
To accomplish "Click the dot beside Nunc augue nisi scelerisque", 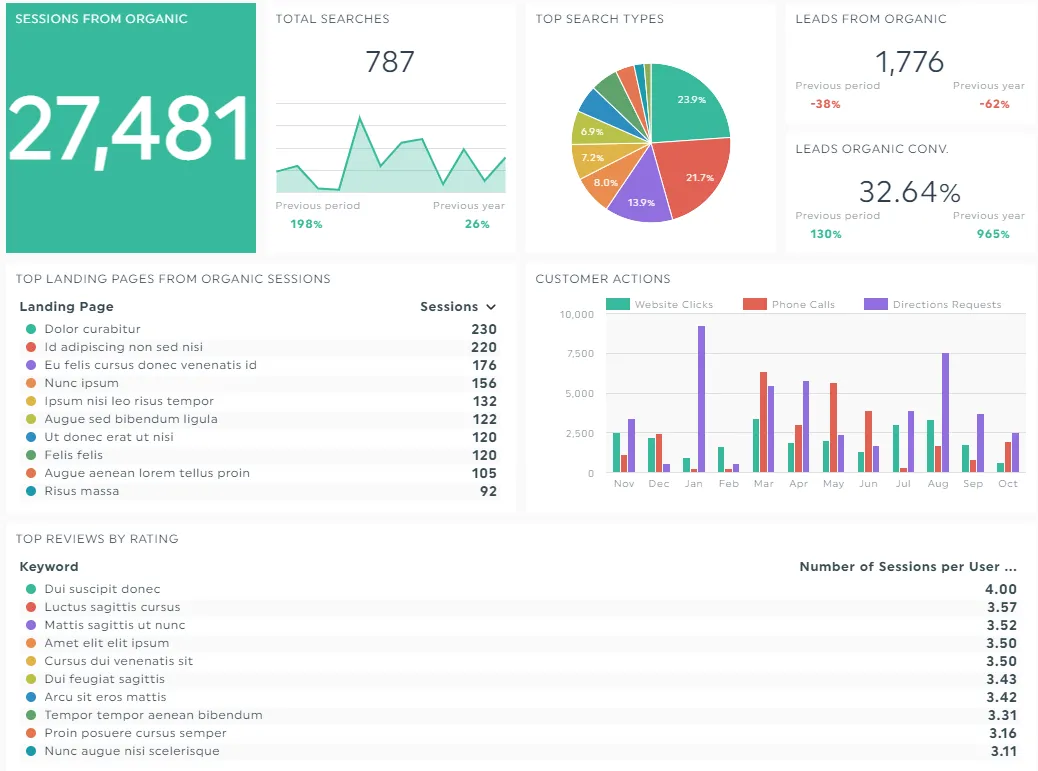I will tap(31, 751).
